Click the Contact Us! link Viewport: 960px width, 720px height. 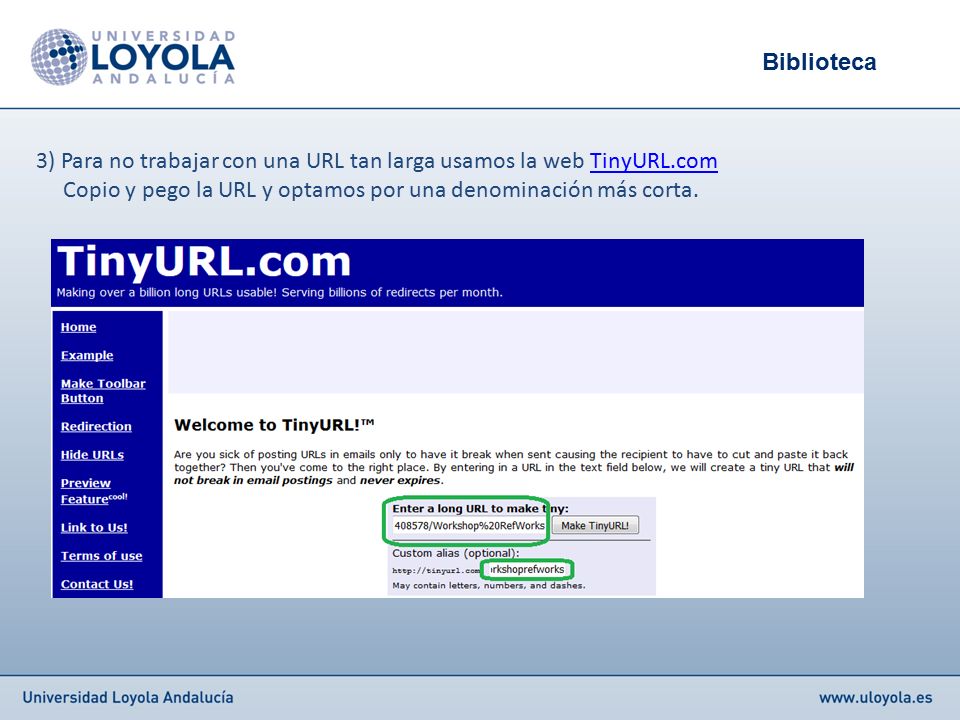tap(97, 584)
